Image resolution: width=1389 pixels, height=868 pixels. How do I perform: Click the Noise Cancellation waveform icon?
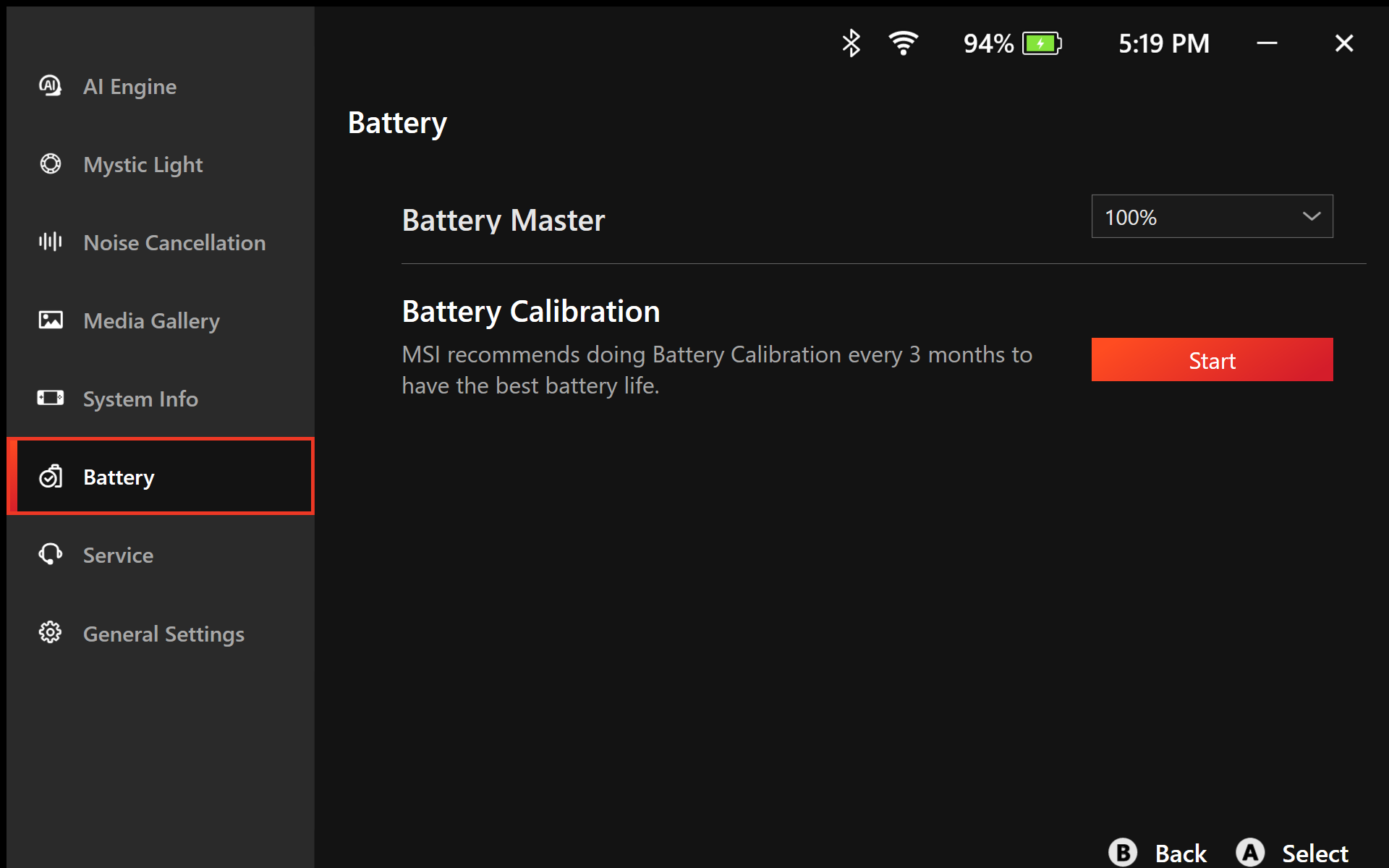pos(50,242)
